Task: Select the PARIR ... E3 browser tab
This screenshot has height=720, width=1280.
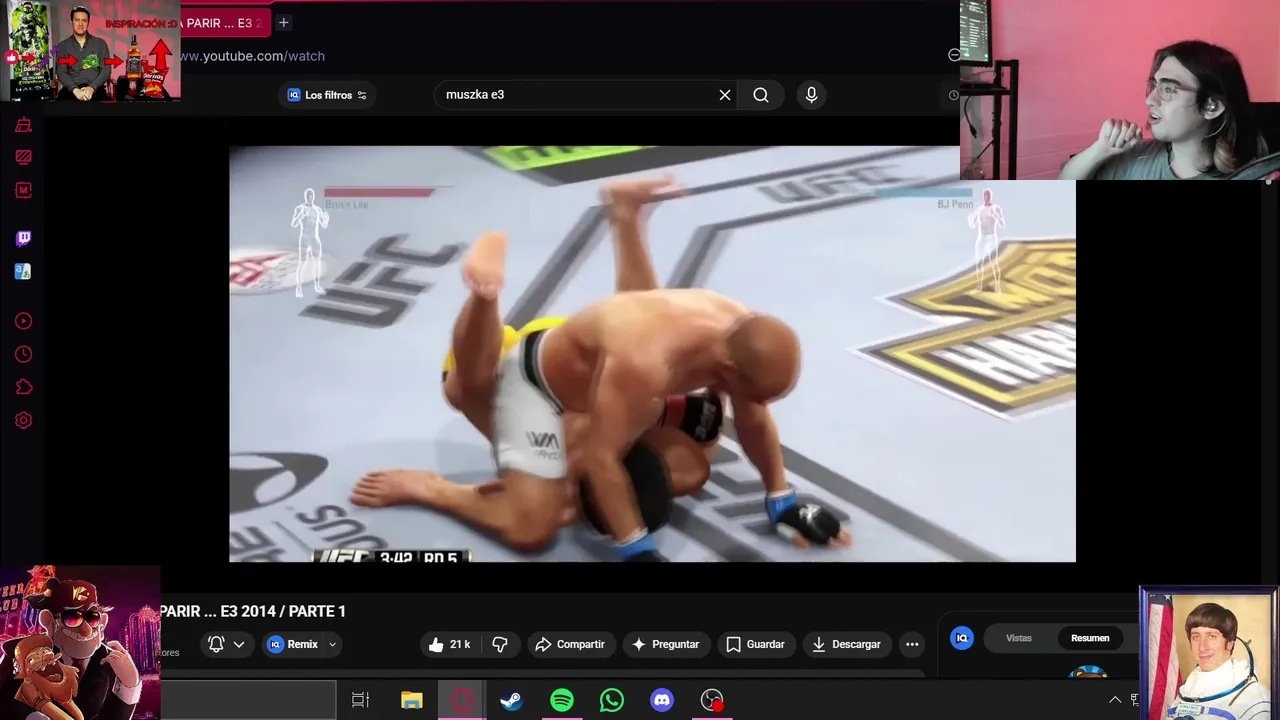Action: 224,23
